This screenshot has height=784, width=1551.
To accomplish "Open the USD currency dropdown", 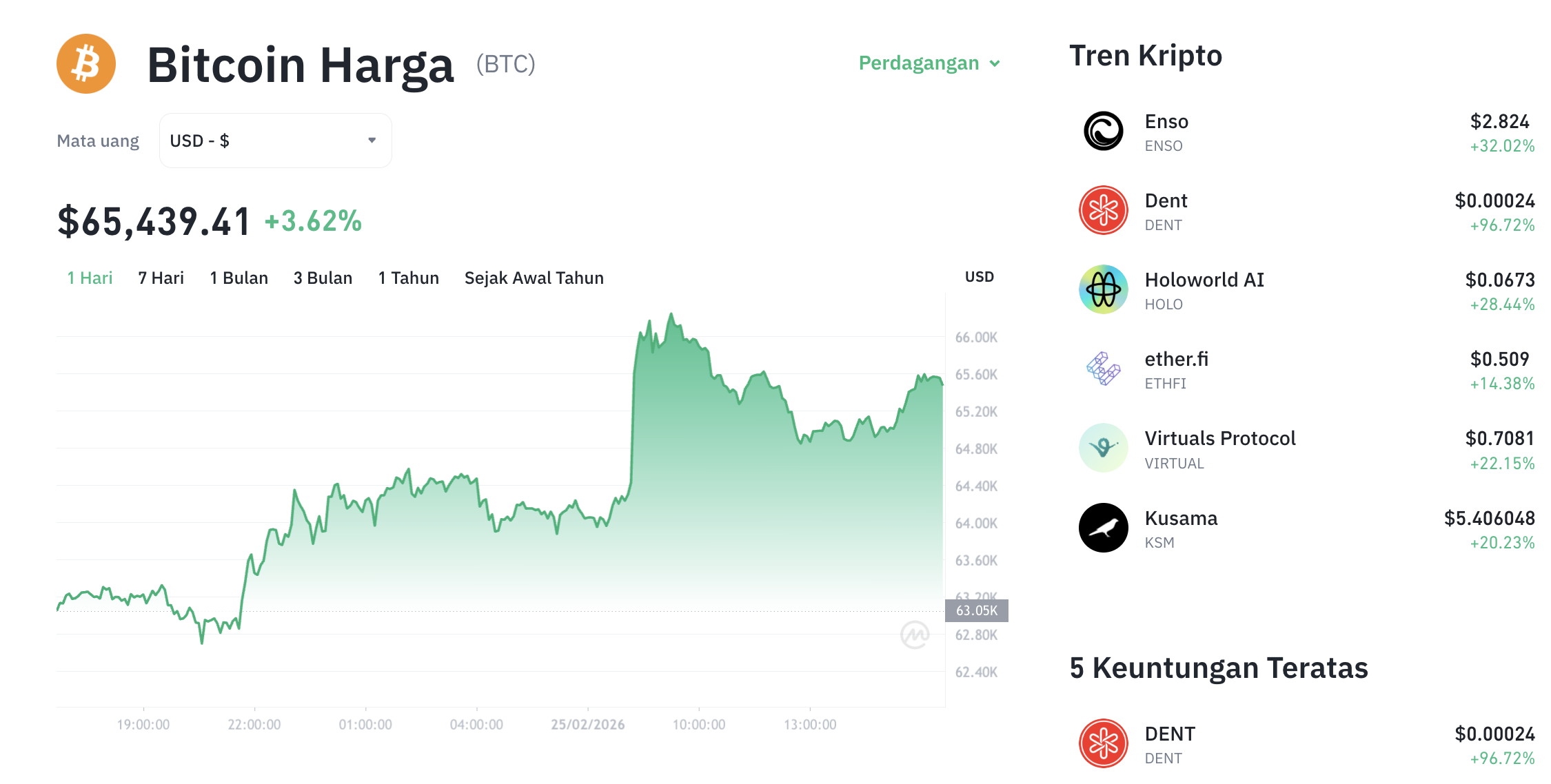I will coord(274,140).
